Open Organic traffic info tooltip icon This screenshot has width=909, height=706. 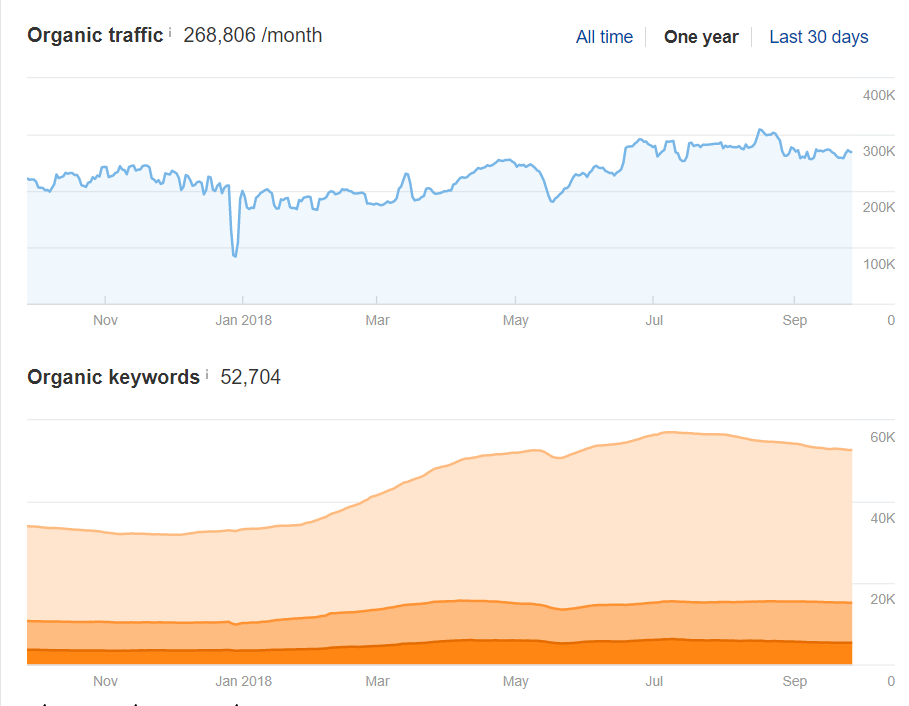170,32
